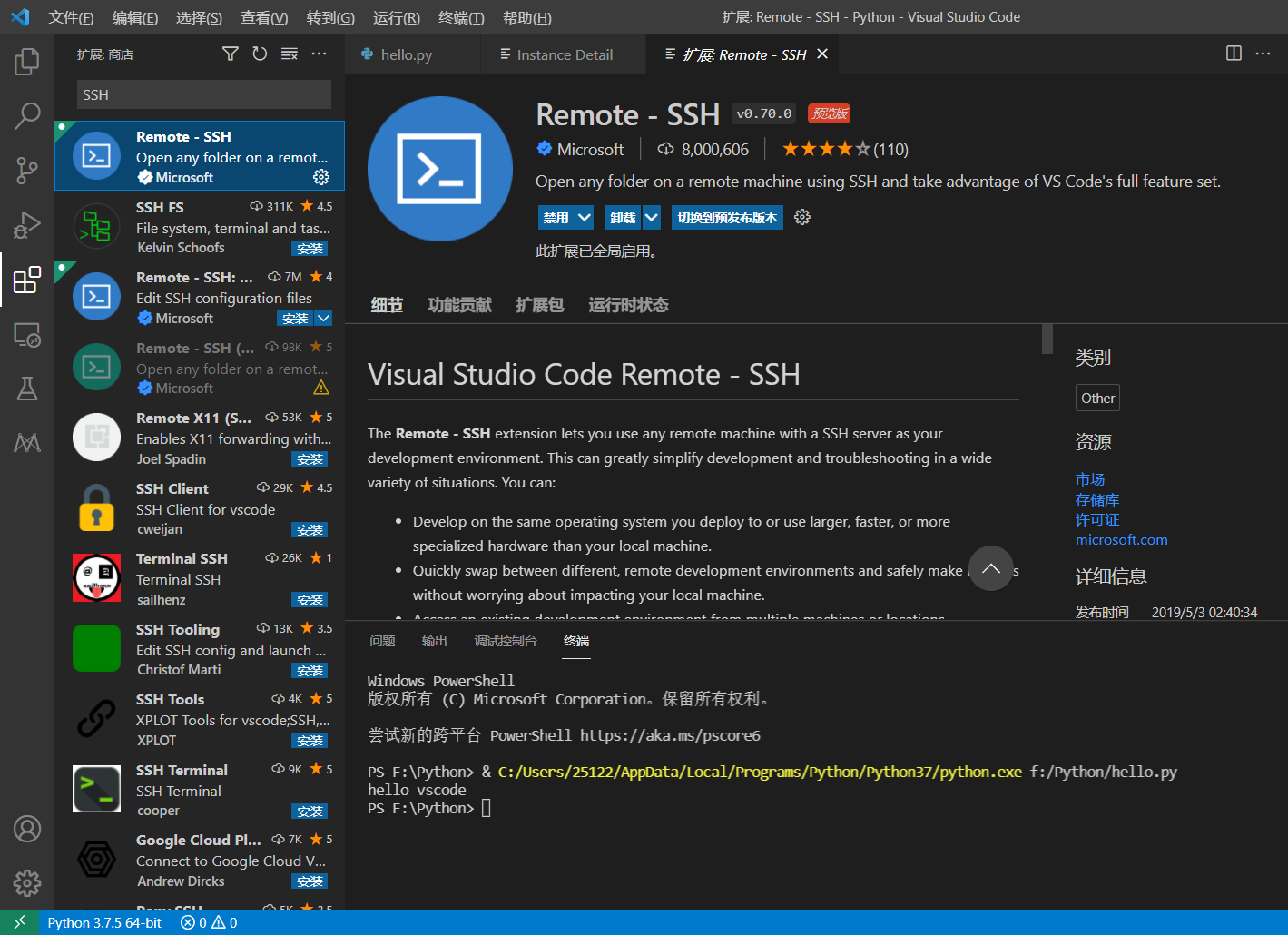
Task: Open the Source Control view
Action: (27, 170)
